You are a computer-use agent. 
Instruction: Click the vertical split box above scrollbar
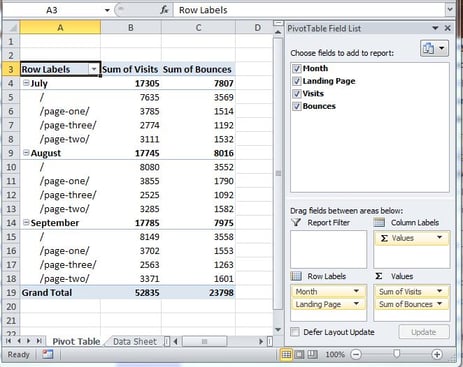278,23
